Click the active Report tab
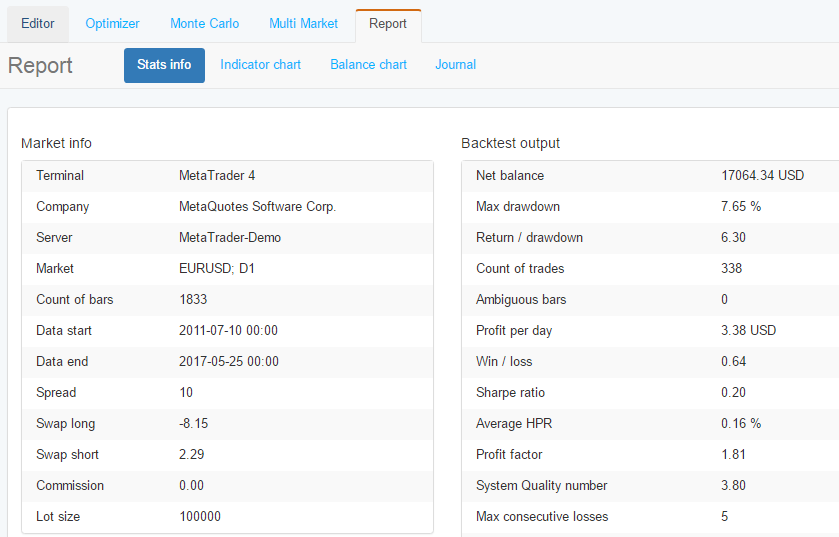The height and width of the screenshot is (537, 839). point(388,24)
